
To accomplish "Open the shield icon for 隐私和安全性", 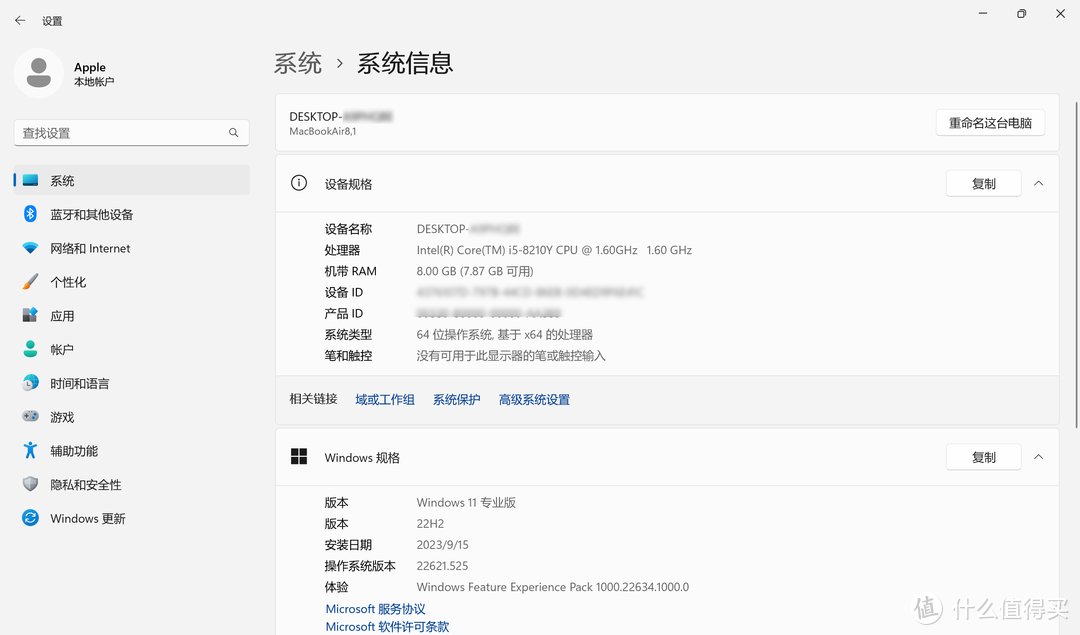I will click(x=30, y=484).
